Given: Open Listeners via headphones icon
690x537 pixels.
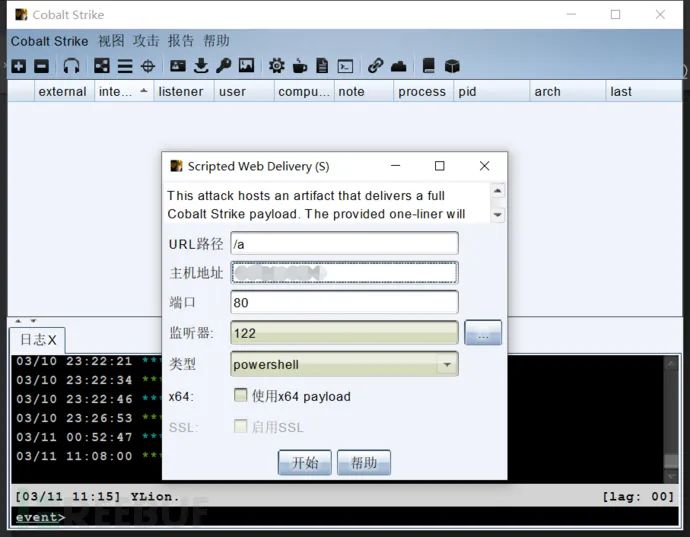Looking at the screenshot, I should (x=71, y=66).
